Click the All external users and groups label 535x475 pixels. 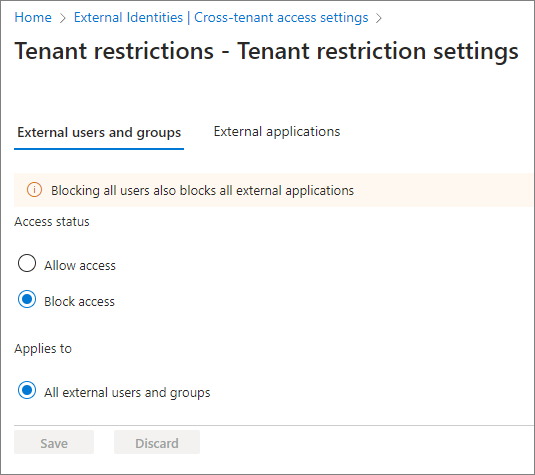[127, 393]
